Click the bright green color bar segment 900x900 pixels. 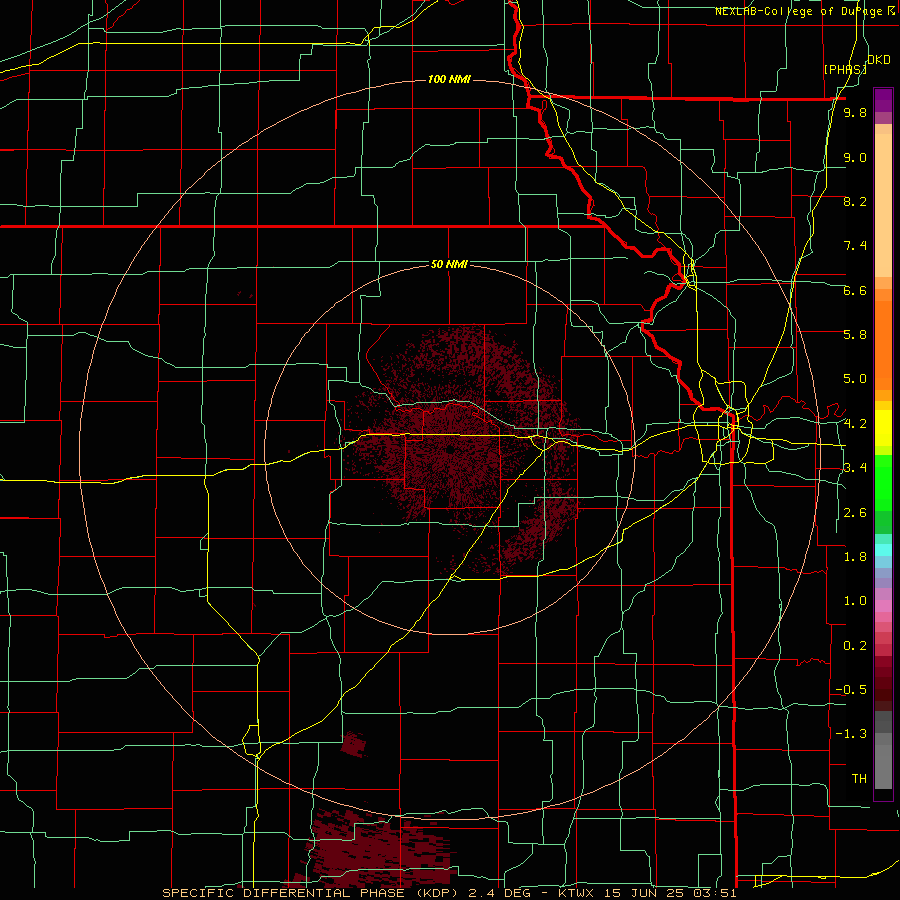[x=883, y=483]
